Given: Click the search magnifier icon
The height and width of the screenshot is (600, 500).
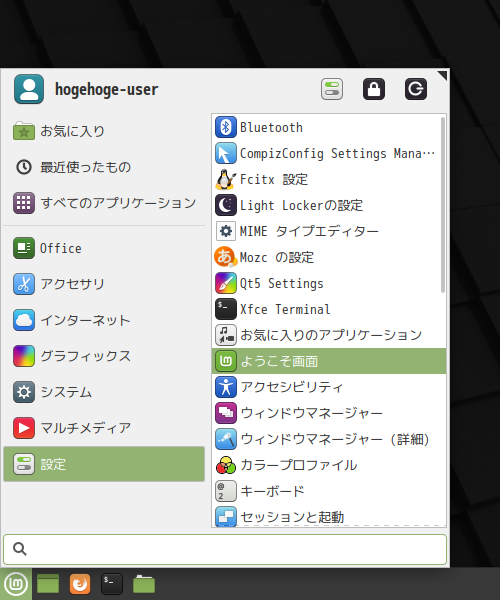Looking at the screenshot, I should point(20,549).
